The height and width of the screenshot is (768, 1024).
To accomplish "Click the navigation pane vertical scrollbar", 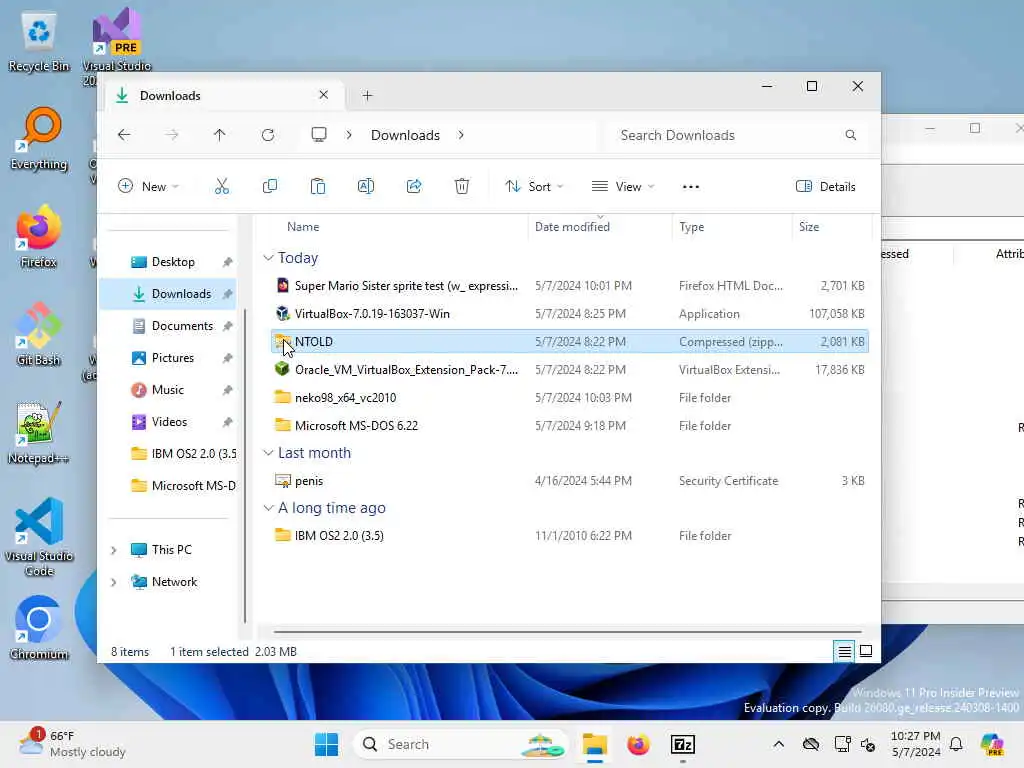I will (x=245, y=465).
